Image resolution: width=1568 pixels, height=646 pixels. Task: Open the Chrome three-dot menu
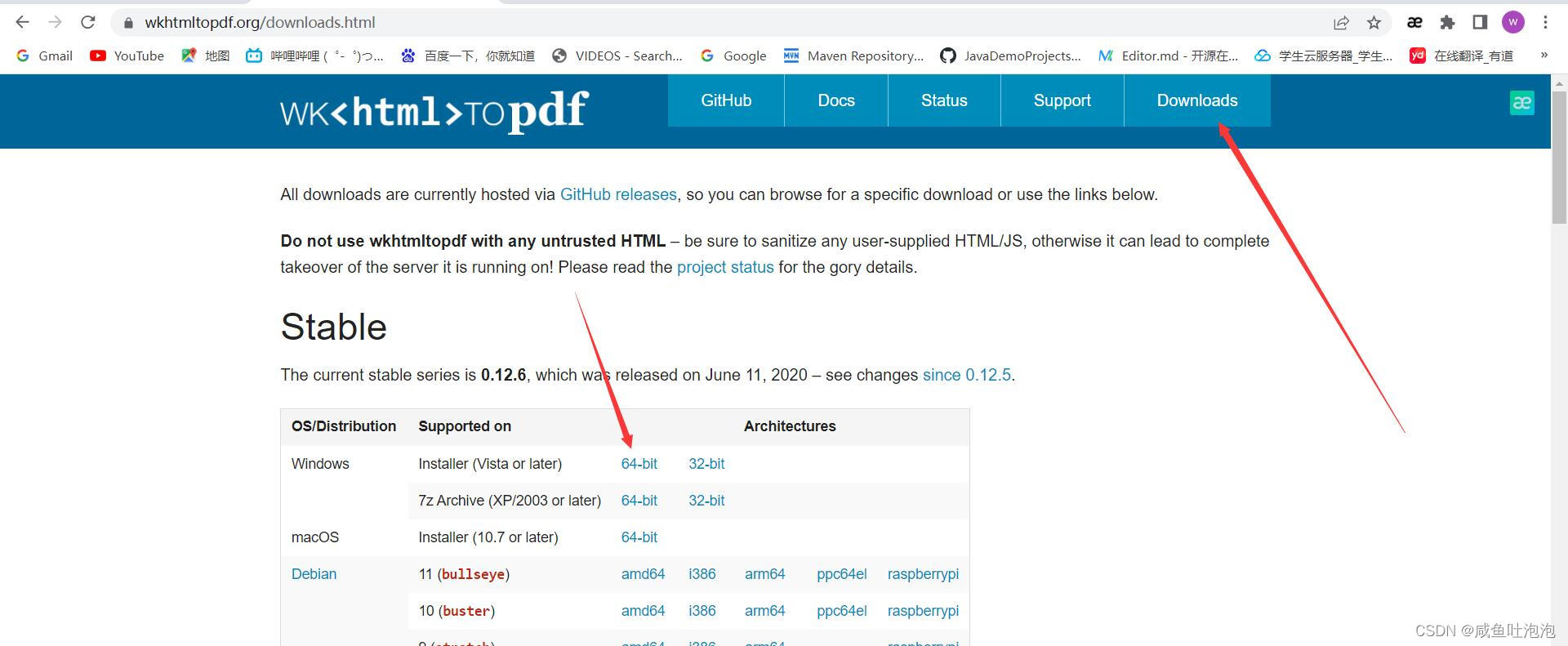[x=1545, y=23]
